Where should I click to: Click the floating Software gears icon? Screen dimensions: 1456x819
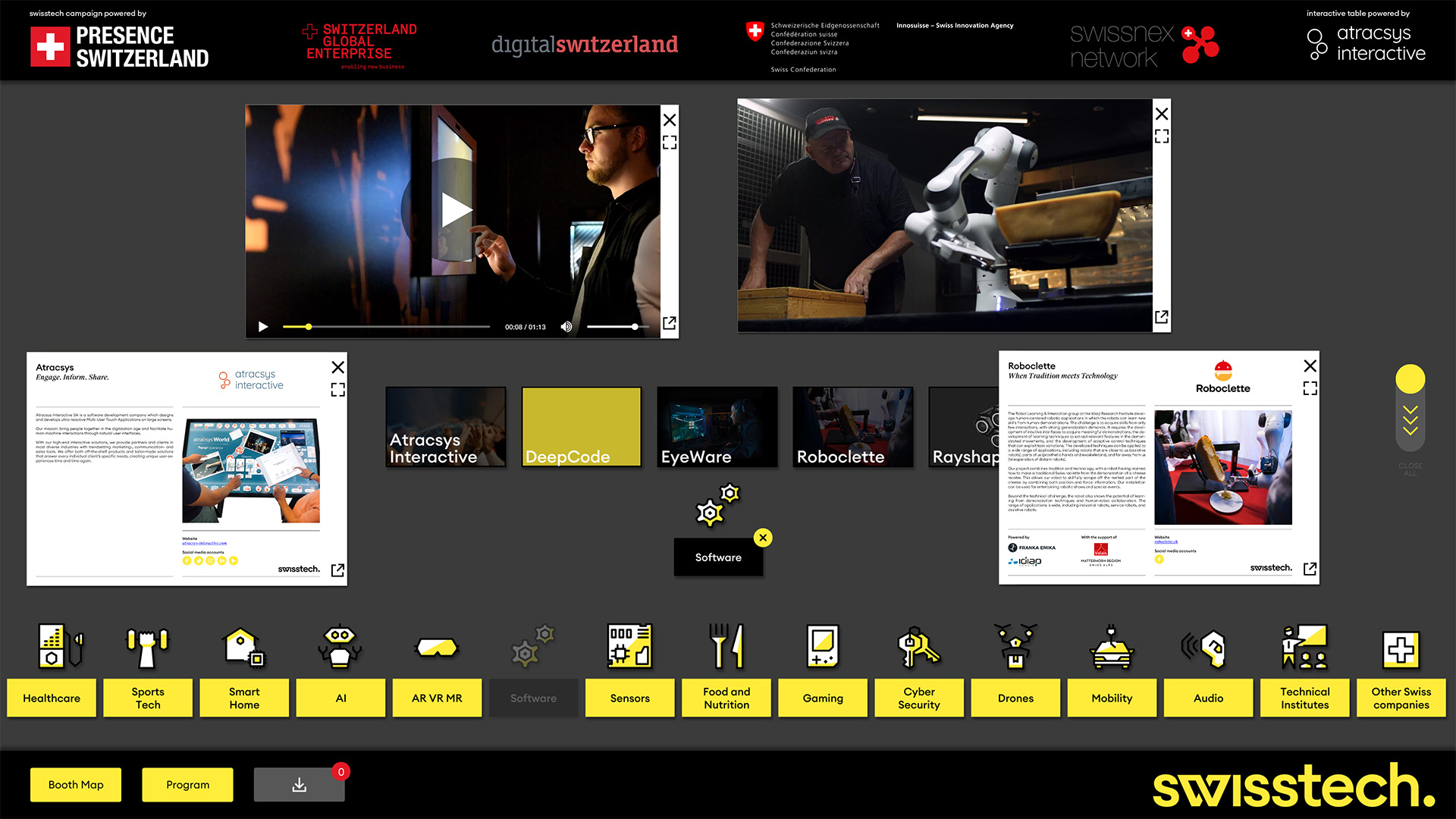click(x=717, y=505)
